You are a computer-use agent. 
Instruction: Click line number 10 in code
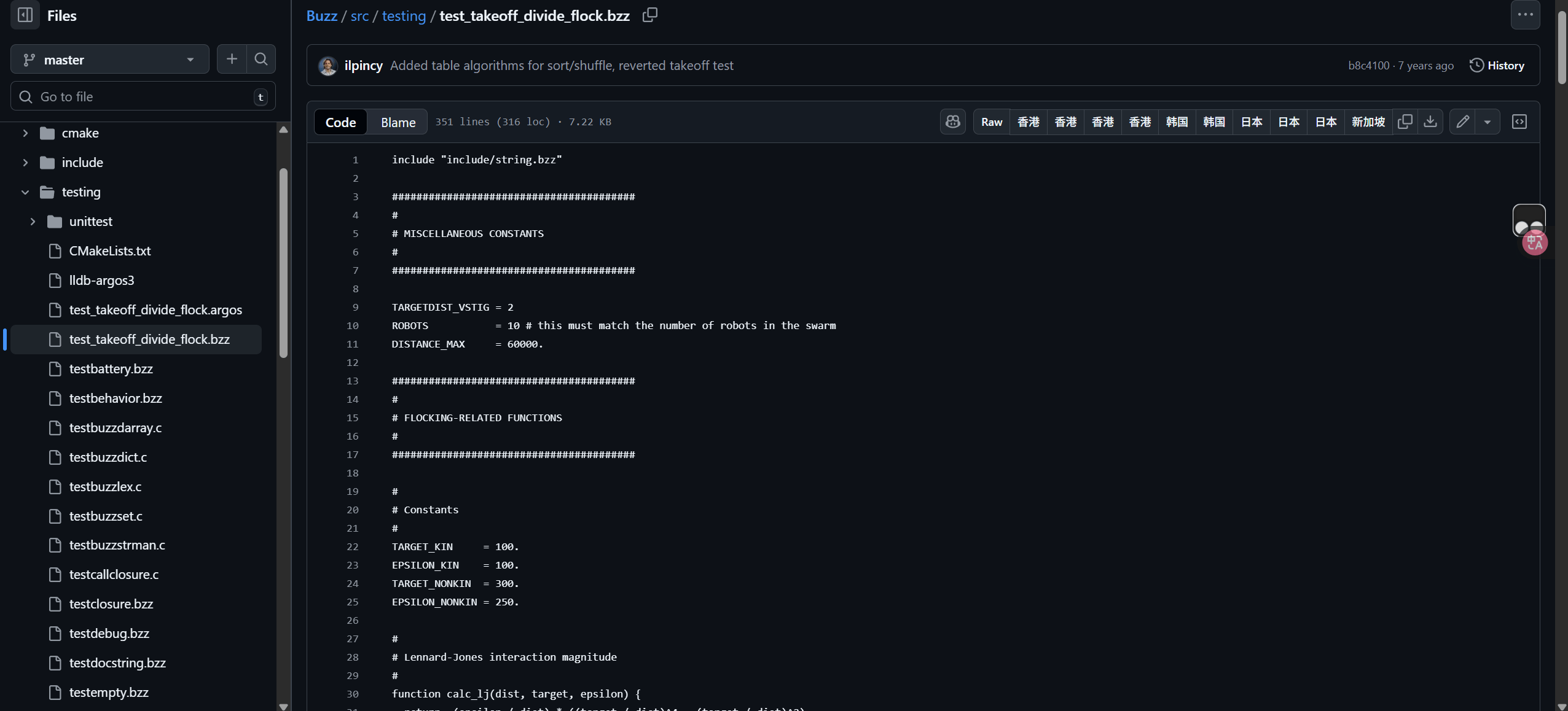[x=352, y=325]
